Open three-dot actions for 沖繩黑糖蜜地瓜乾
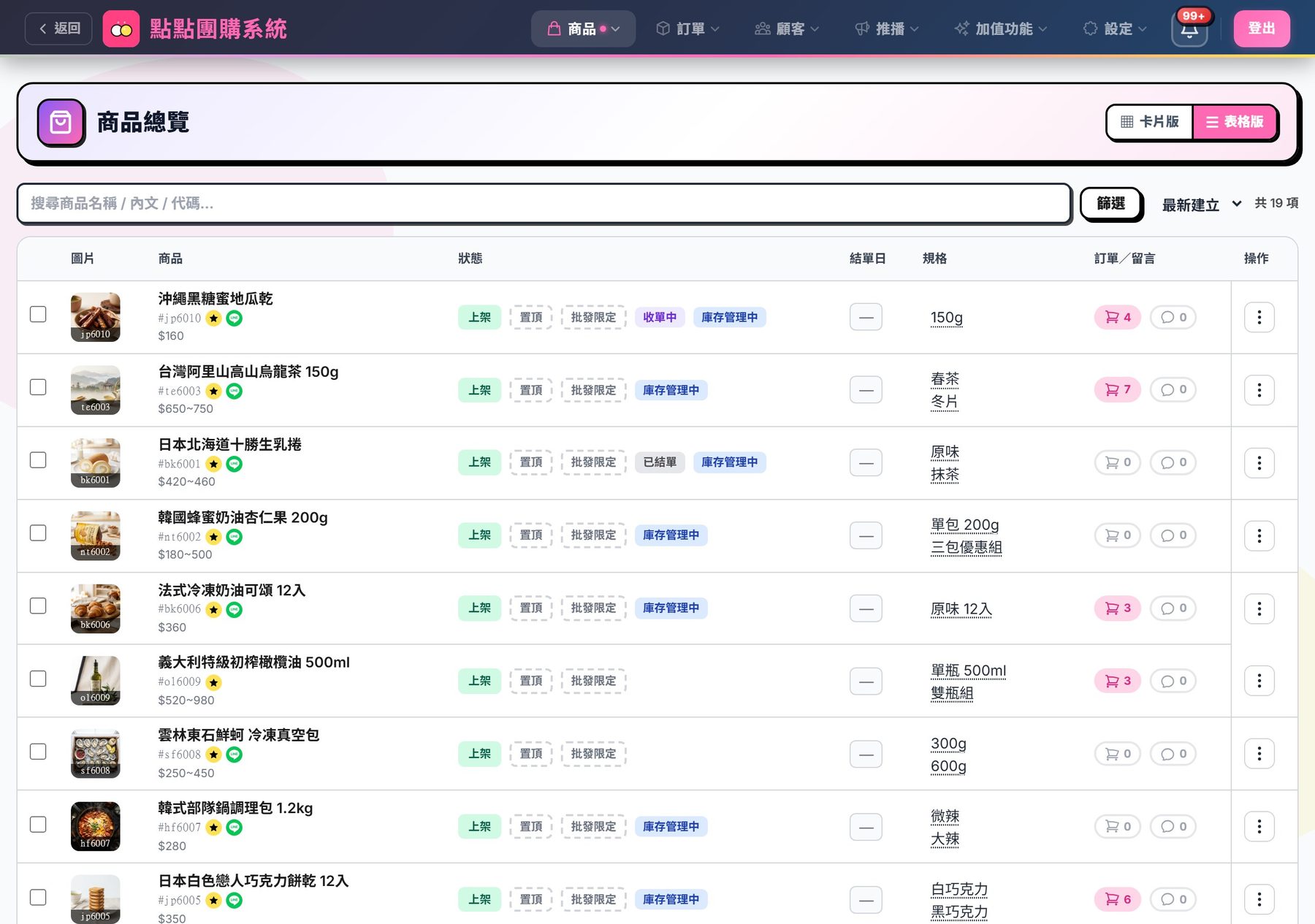 click(x=1259, y=317)
